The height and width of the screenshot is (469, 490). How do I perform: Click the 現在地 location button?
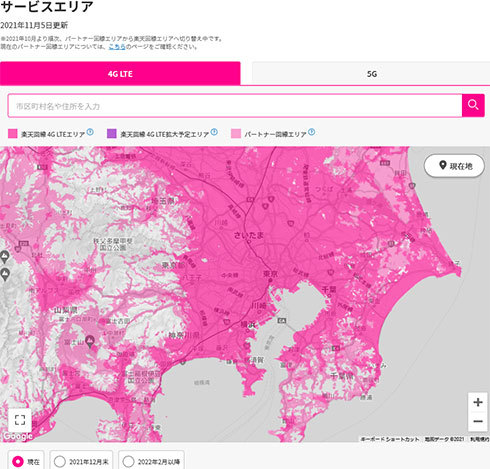(454, 166)
